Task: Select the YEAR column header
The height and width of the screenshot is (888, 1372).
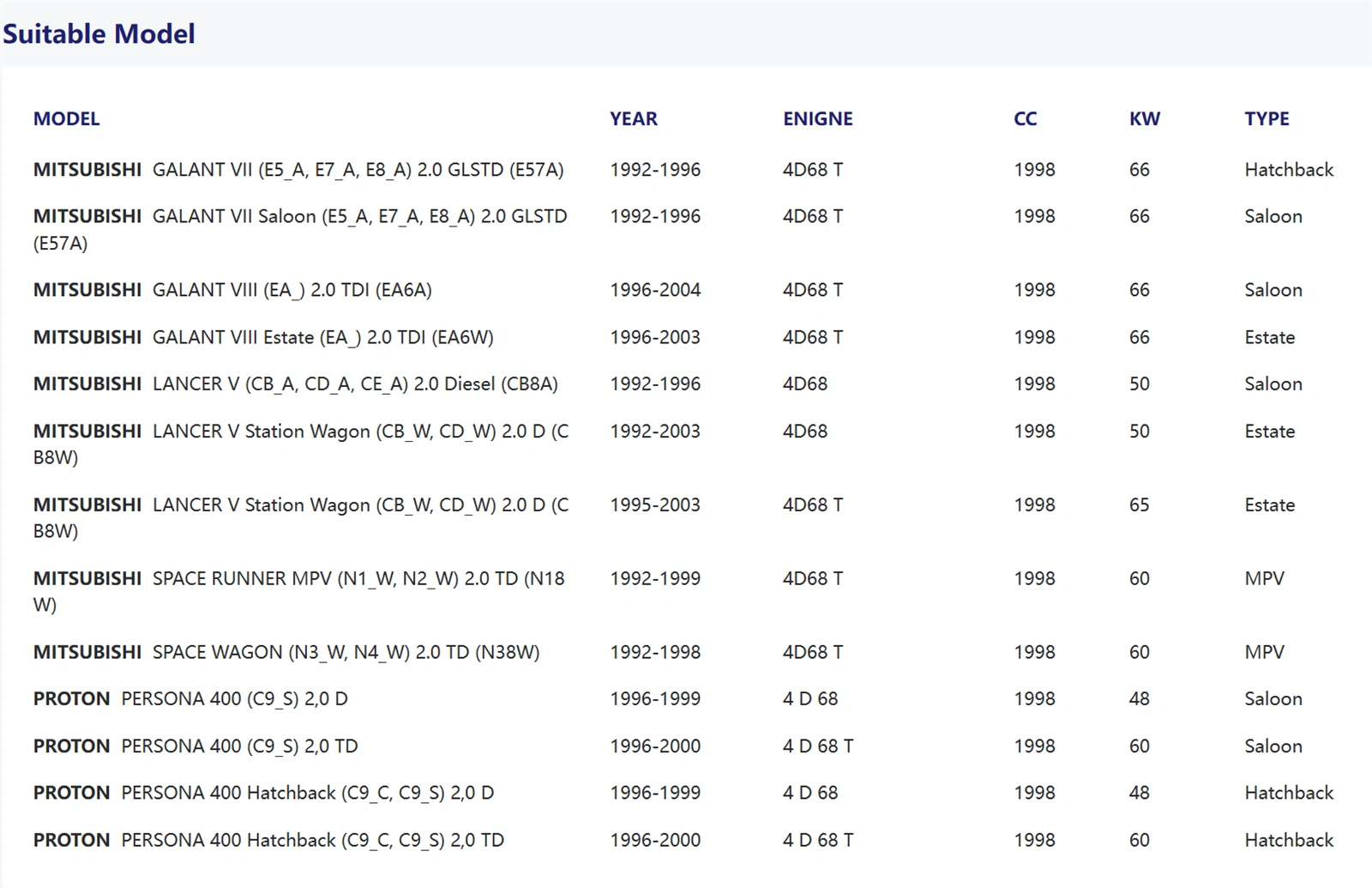Action: point(633,119)
